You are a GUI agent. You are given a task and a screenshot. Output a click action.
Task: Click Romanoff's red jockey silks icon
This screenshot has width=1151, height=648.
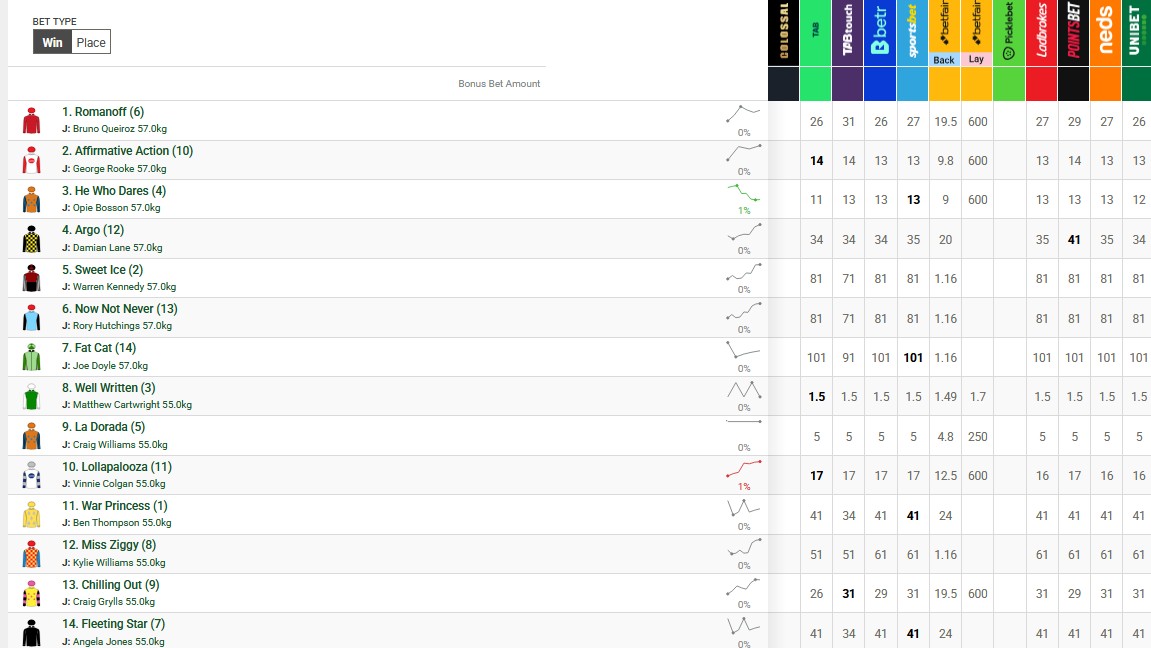click(32, 120)
